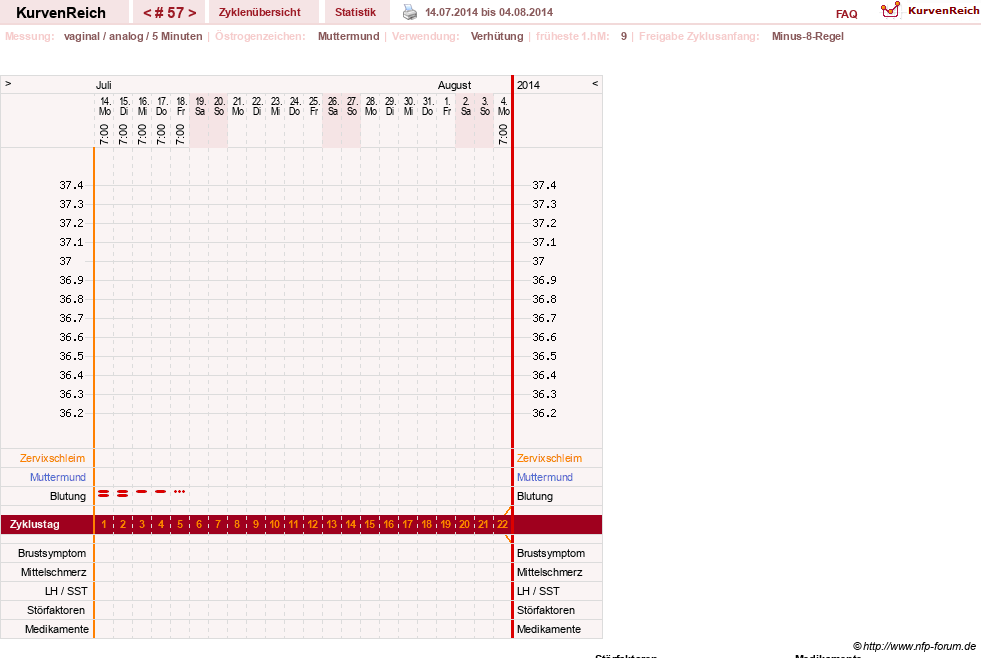Click the left Zervixschleim label
The width and height of the screenshot is (981, 658).
point(52,458)
